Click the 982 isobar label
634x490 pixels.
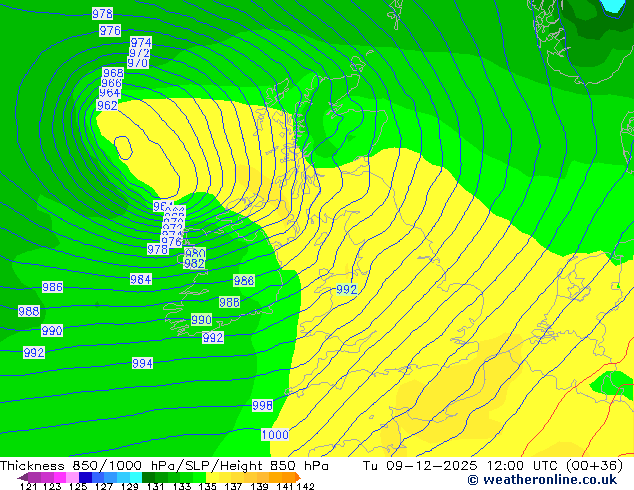point(194,264)
